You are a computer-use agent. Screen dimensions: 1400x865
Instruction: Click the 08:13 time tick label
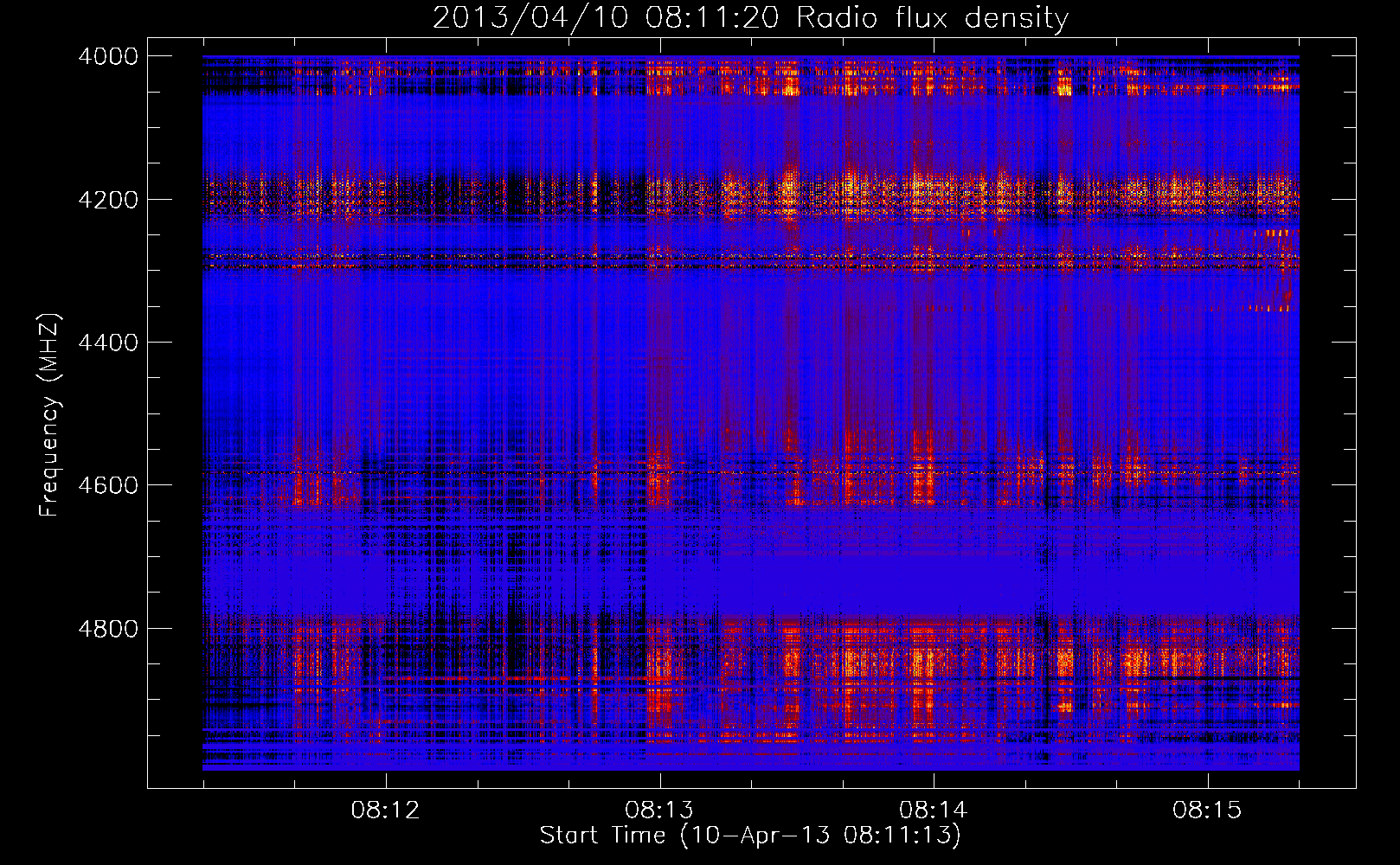point(659,811)
